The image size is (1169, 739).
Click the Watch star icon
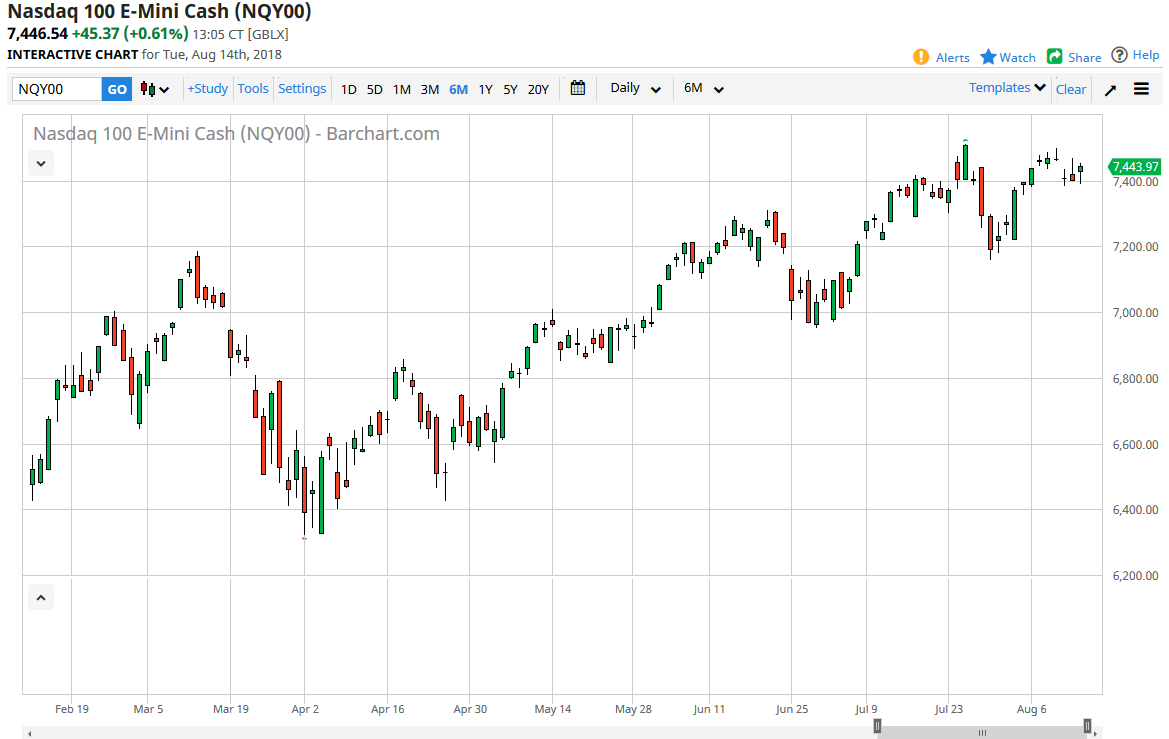988,57
